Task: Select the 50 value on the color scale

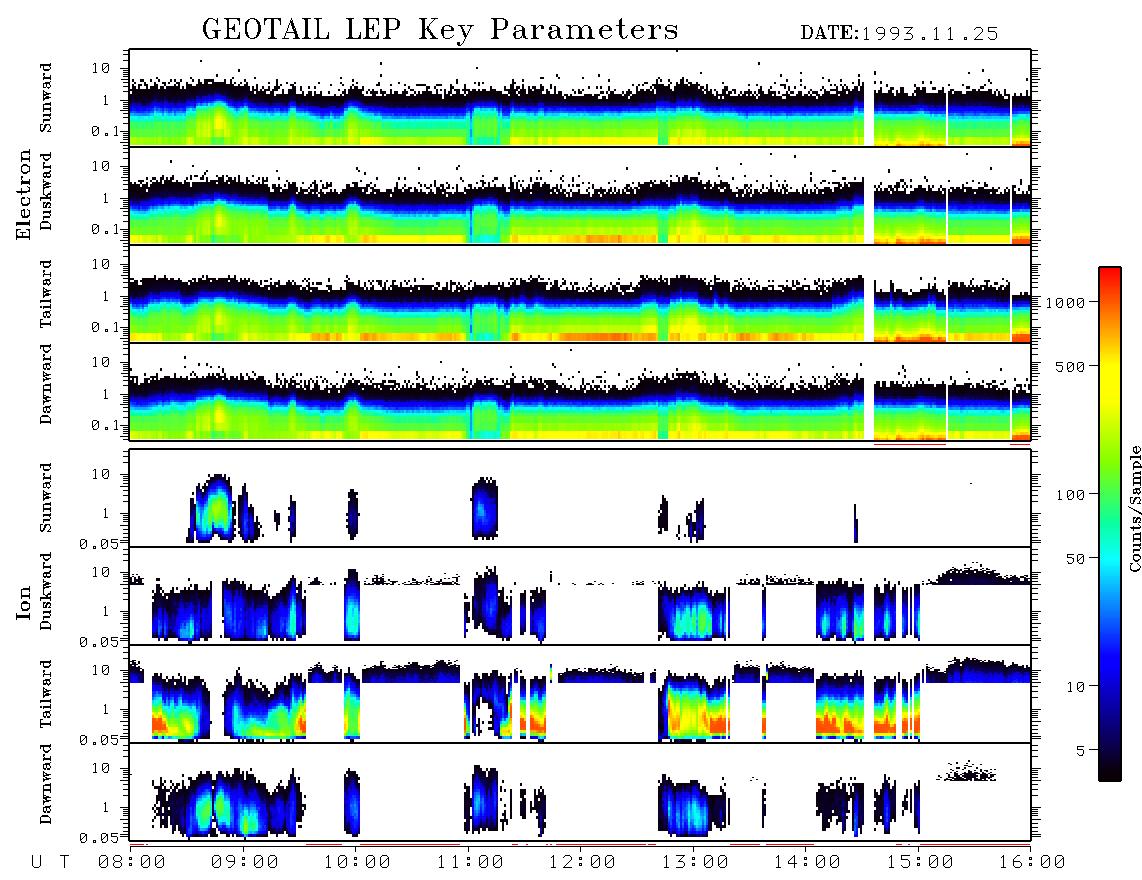Action: [x=1075, y=559]
